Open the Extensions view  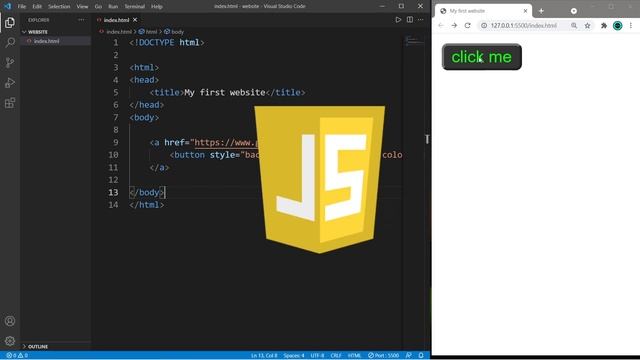point(10,102)
